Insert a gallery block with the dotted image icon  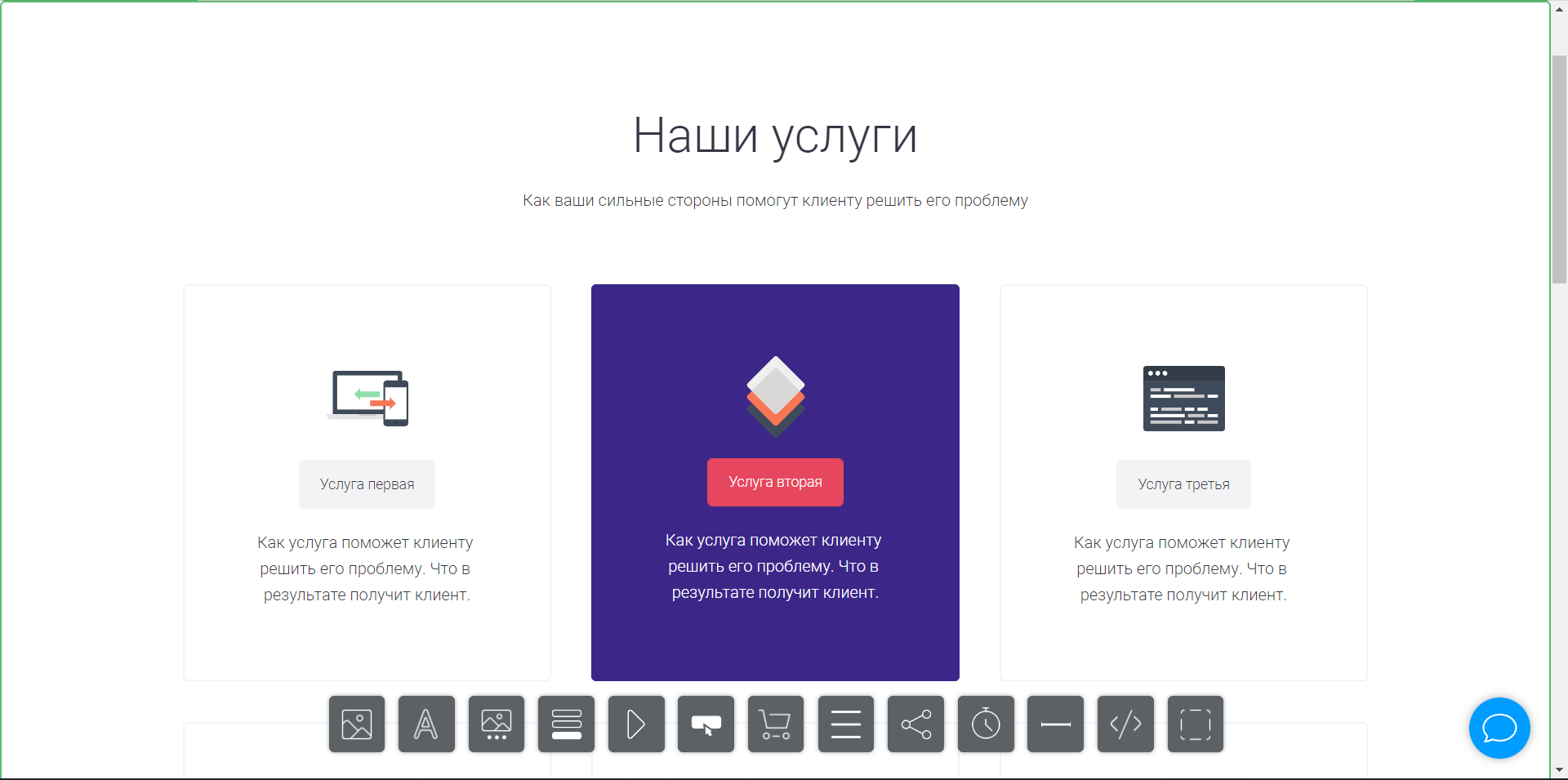pos(497,724)
